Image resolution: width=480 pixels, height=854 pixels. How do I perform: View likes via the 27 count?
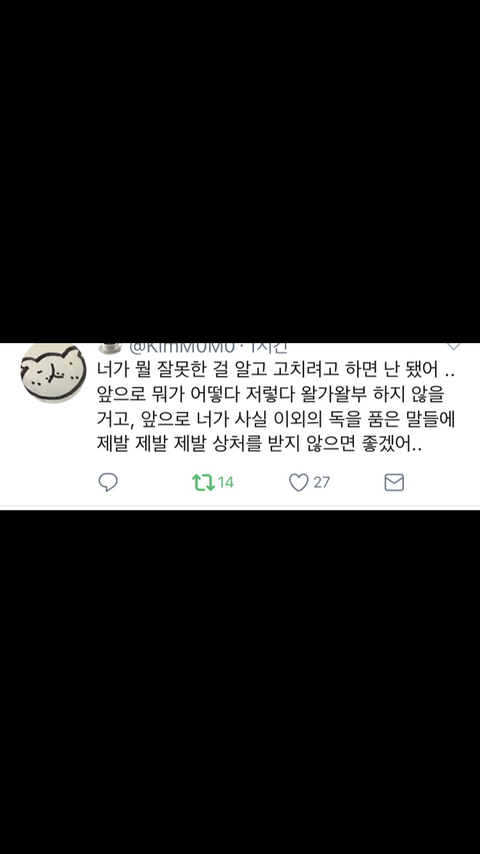[x=321, y=482]
